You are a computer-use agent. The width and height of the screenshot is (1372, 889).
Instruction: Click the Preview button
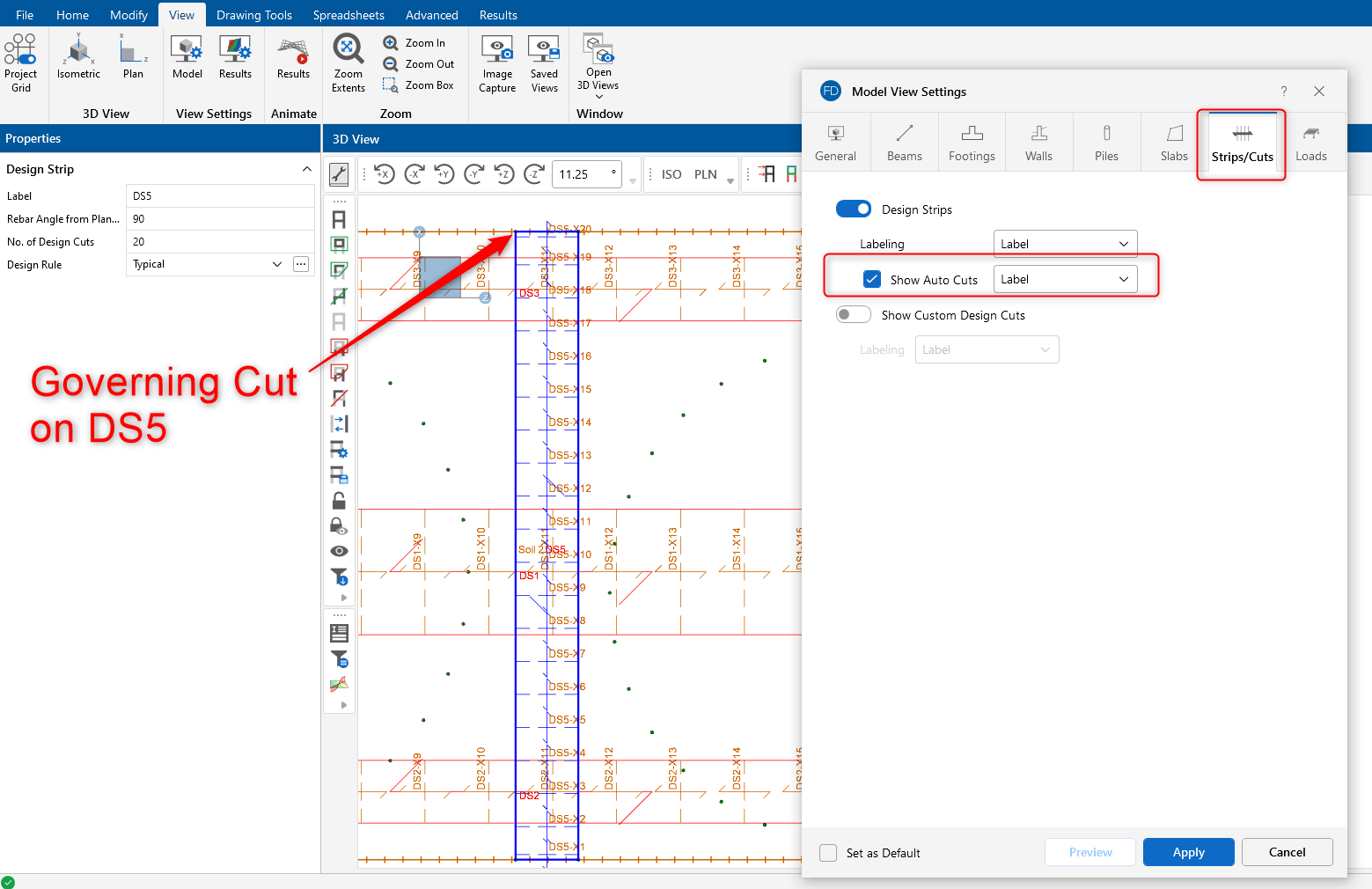1090,852
